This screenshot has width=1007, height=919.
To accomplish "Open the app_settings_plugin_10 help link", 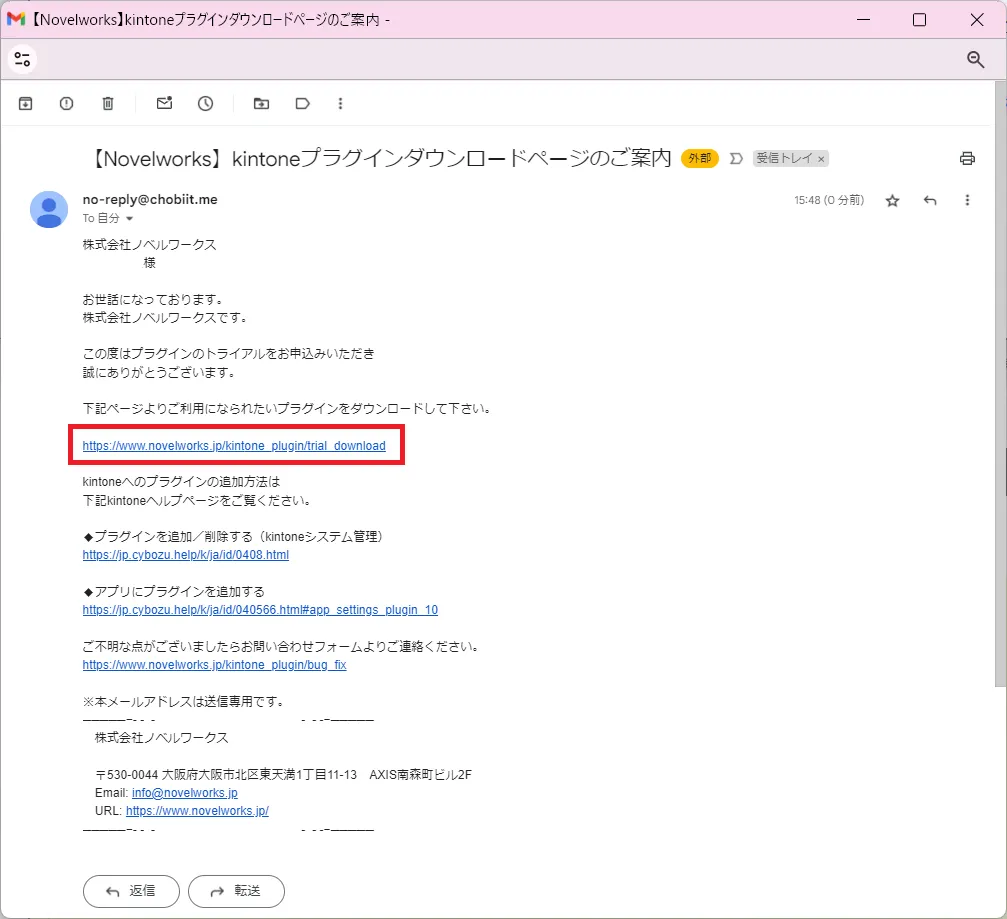I will [260, 610].
